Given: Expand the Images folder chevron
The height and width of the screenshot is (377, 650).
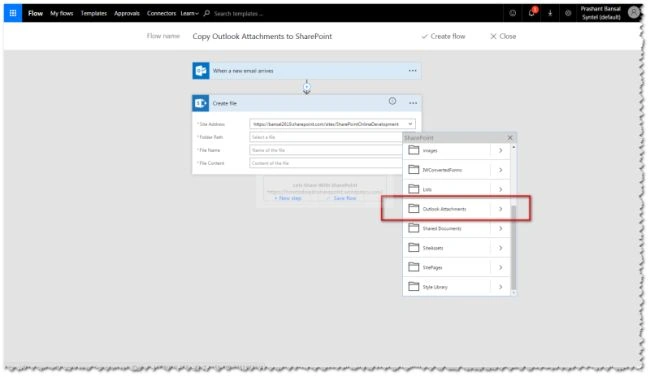Looking at the screenshot, I should (500, 151).
